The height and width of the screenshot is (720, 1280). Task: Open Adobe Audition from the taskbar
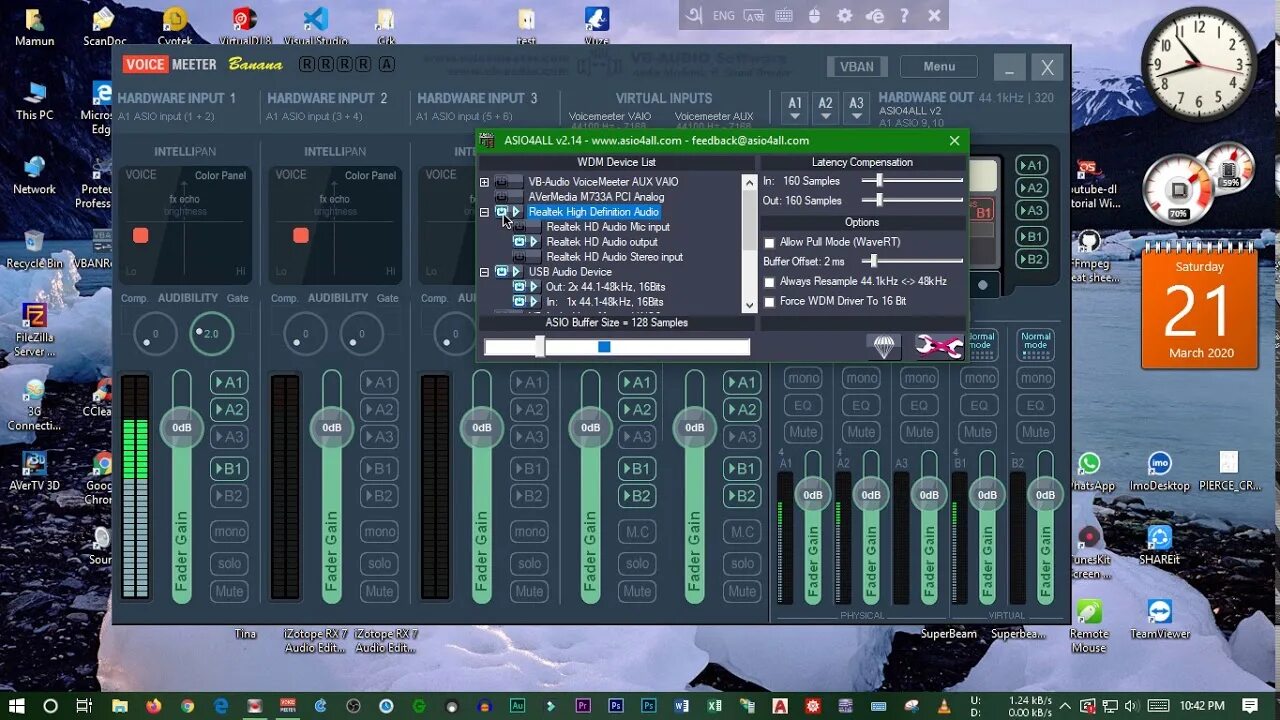pyautogui.click(x=517, y=705)
